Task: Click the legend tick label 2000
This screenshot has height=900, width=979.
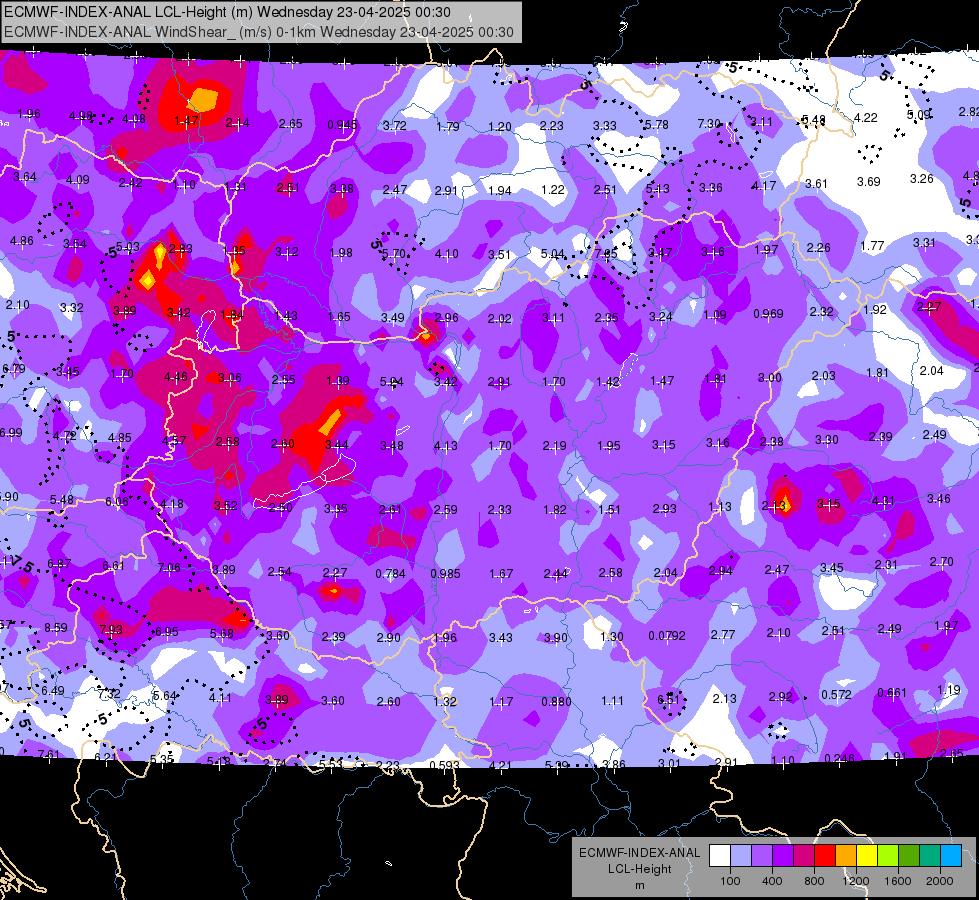Action: click(940, 881)
